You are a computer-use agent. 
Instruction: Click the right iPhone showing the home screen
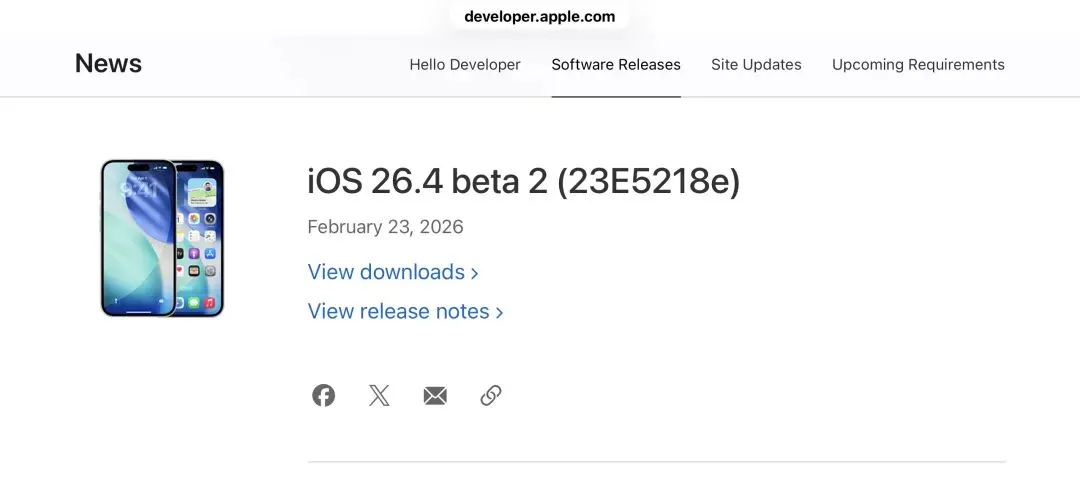(202, 238)
